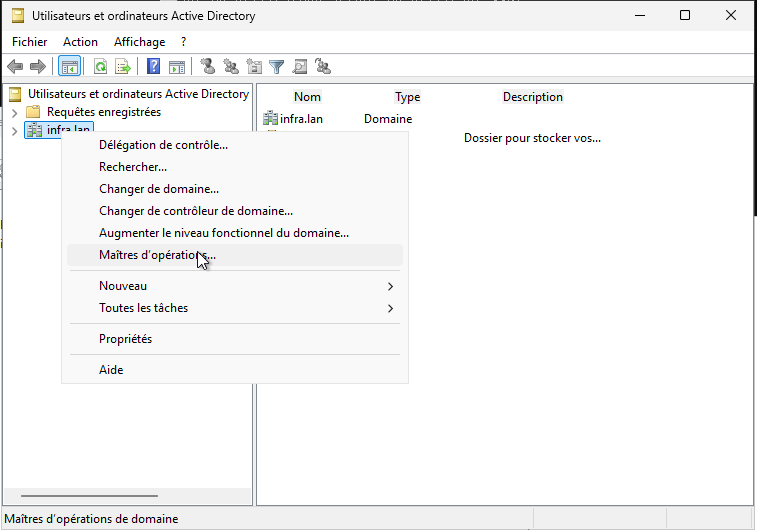Click the Export list toolbar icon
Image resolution: width=757 pixels, height=530 pixels.
(x=123, y=67)
